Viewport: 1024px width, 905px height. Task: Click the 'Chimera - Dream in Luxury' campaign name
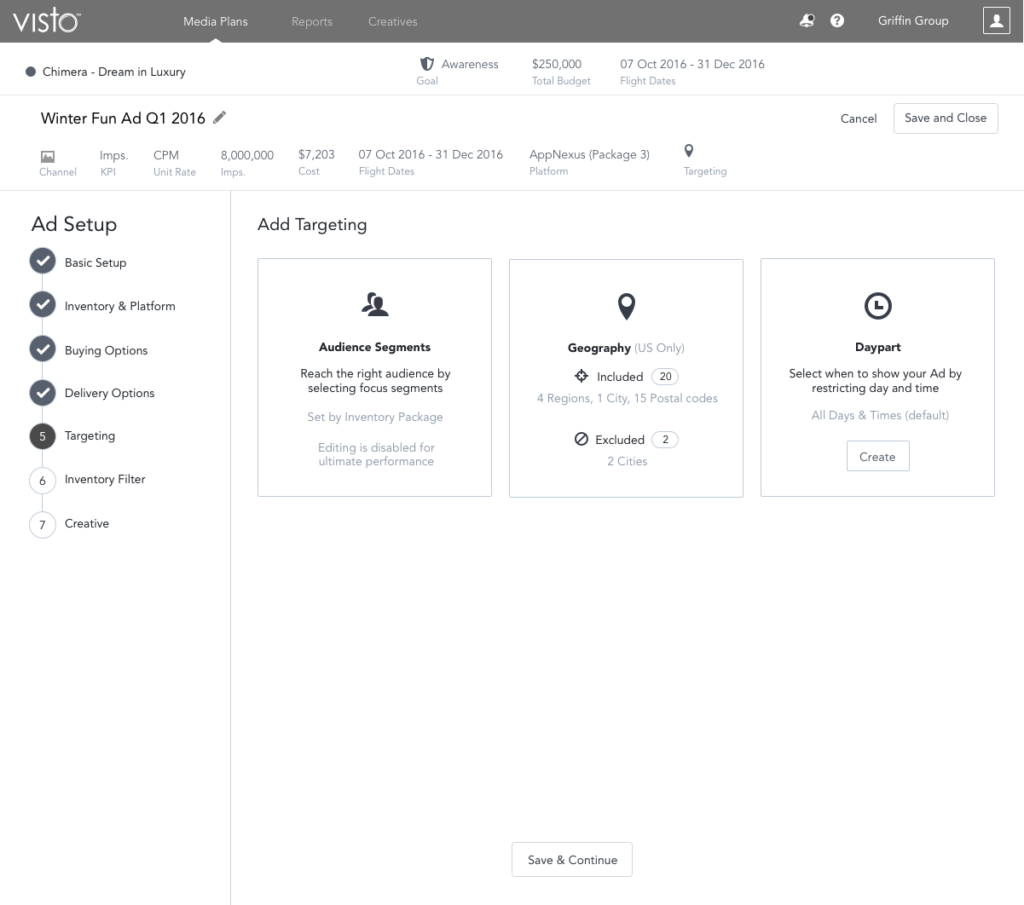(114, 72)
